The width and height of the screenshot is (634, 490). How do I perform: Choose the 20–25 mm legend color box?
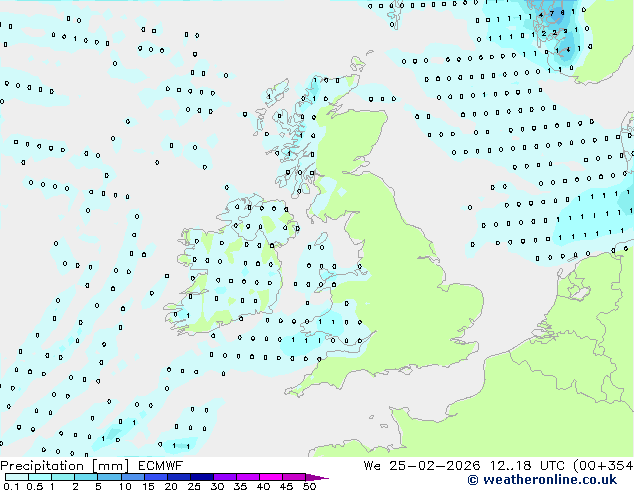click(178, 477)
